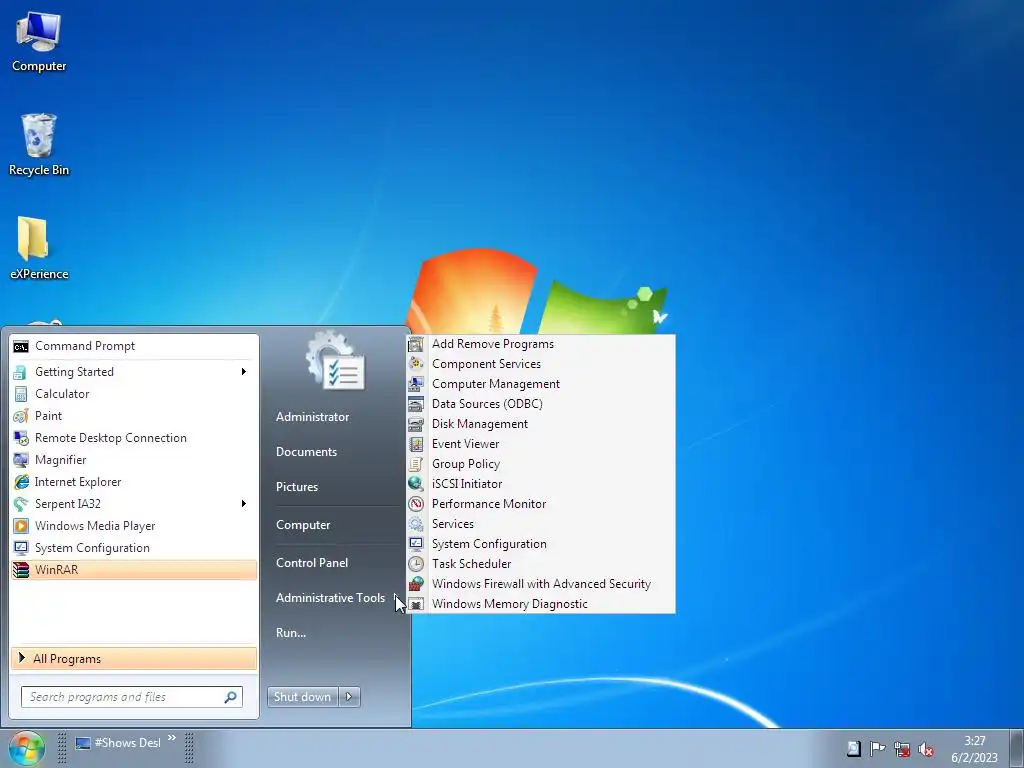Click 'System Configuration' in pinned programs list
The image size is (1024, 768).
pos(92,548)
